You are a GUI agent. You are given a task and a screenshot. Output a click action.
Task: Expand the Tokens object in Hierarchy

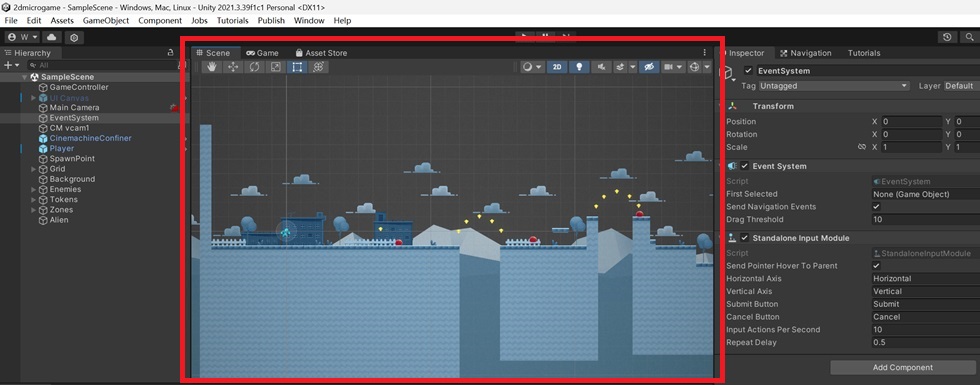pyautogui.click(x=33, y=199)
